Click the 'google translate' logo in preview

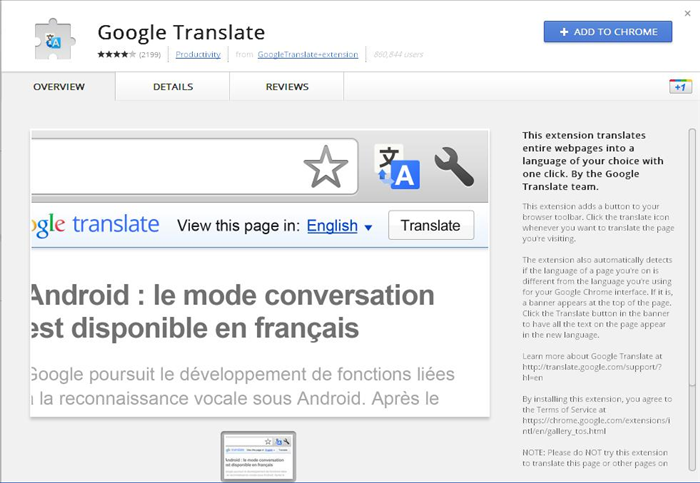(x=96, y=225)
